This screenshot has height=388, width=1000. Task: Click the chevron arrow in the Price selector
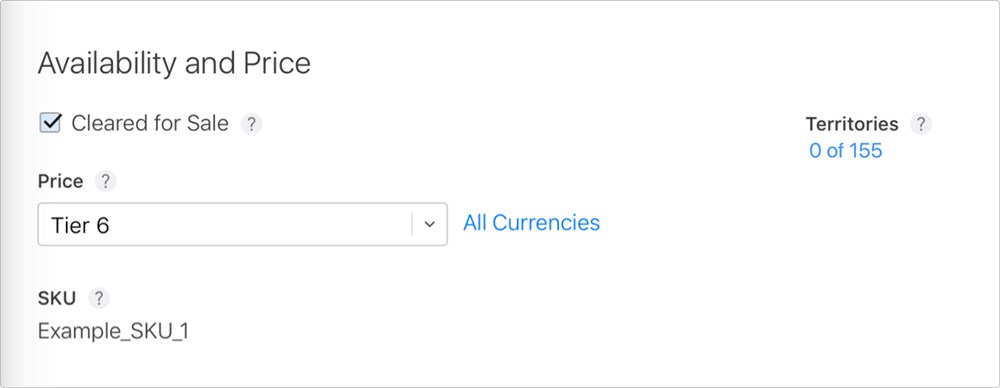pyautogui.click(x=430, y=225)
